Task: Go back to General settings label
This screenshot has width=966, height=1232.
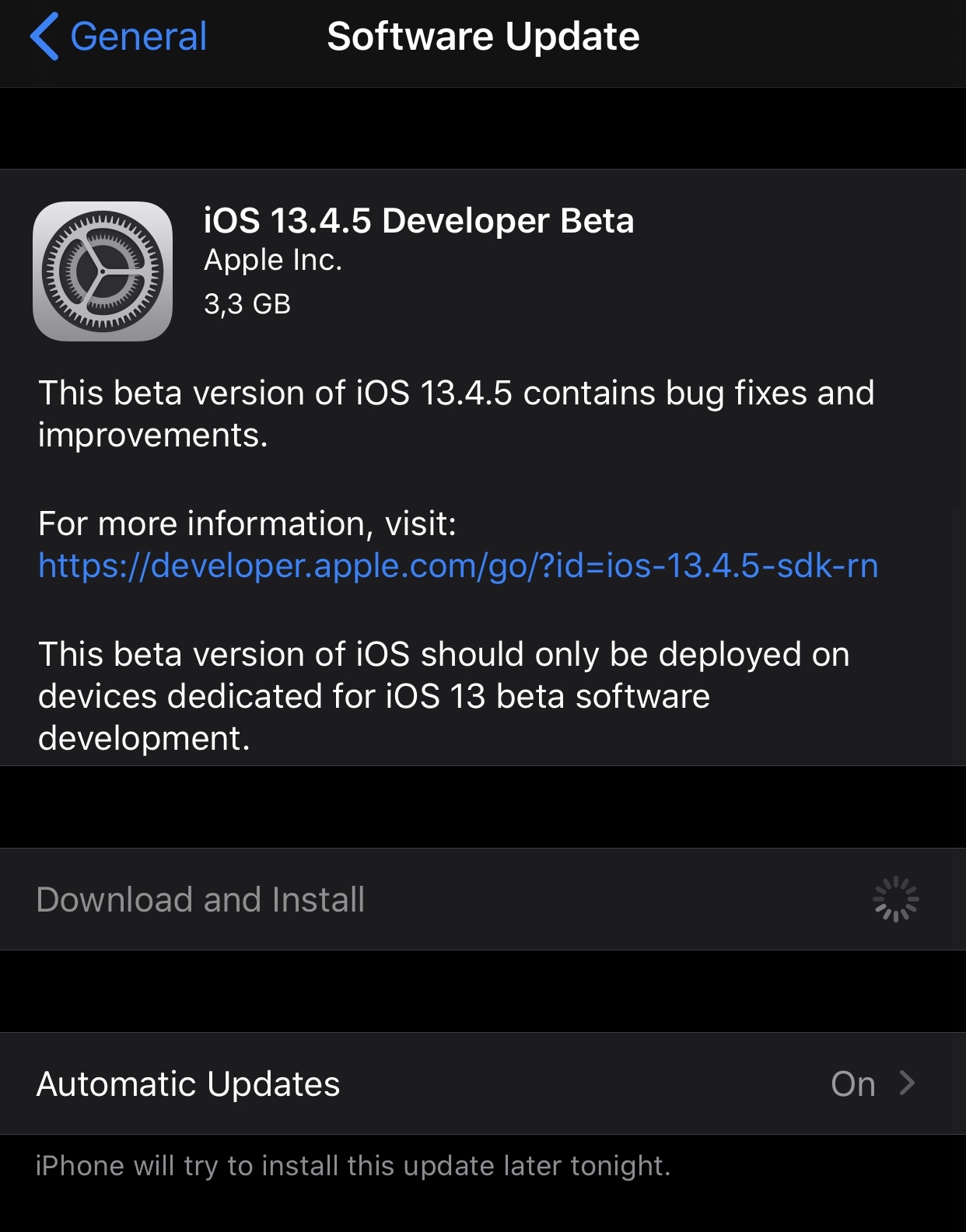Action: tap(138, 37)
